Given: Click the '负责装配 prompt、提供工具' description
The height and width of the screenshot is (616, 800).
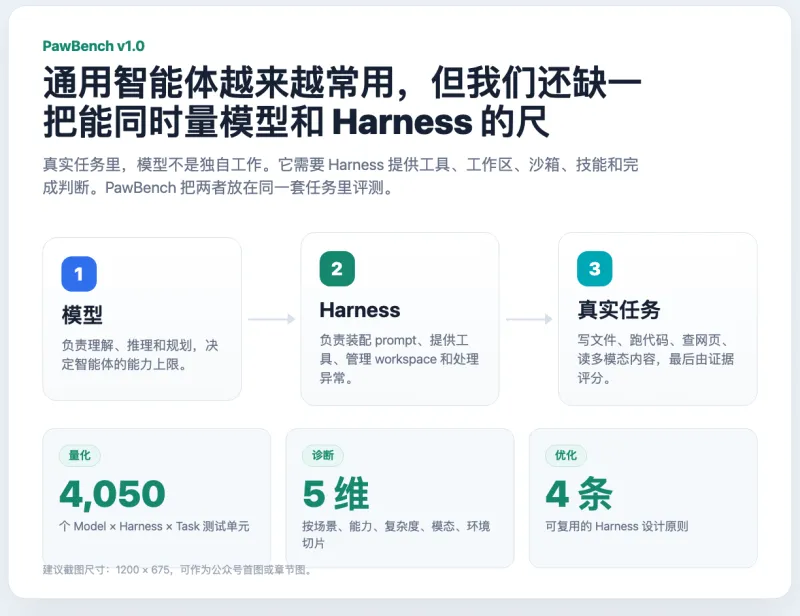Looking at the screenshot, I should [x=399, y=359].
